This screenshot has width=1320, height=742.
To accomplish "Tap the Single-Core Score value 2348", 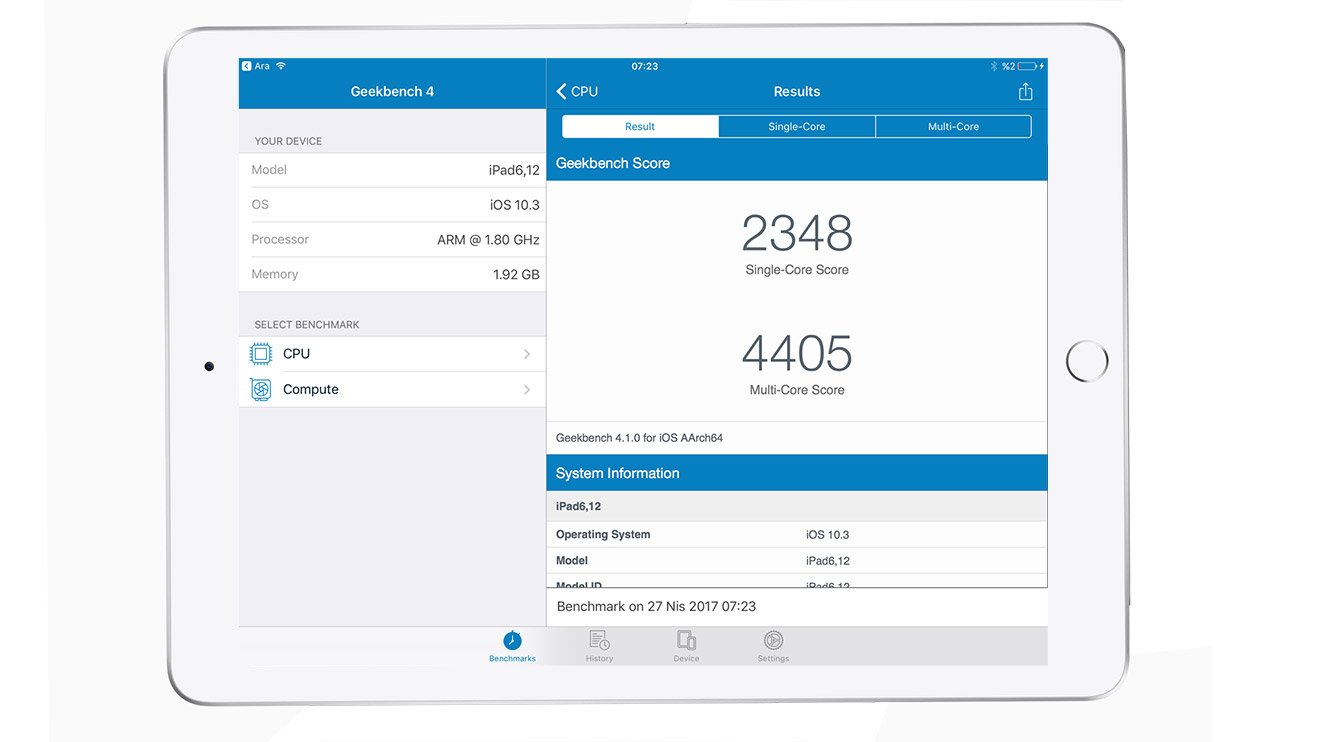I will click(x=796, y=234).
